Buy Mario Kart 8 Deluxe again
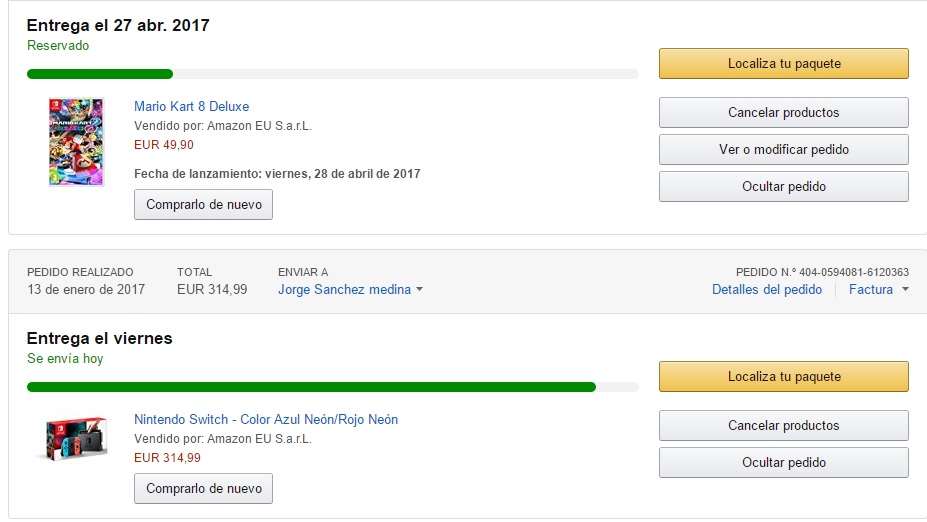The height and width of the screenshot is (522, 927). 203,205
